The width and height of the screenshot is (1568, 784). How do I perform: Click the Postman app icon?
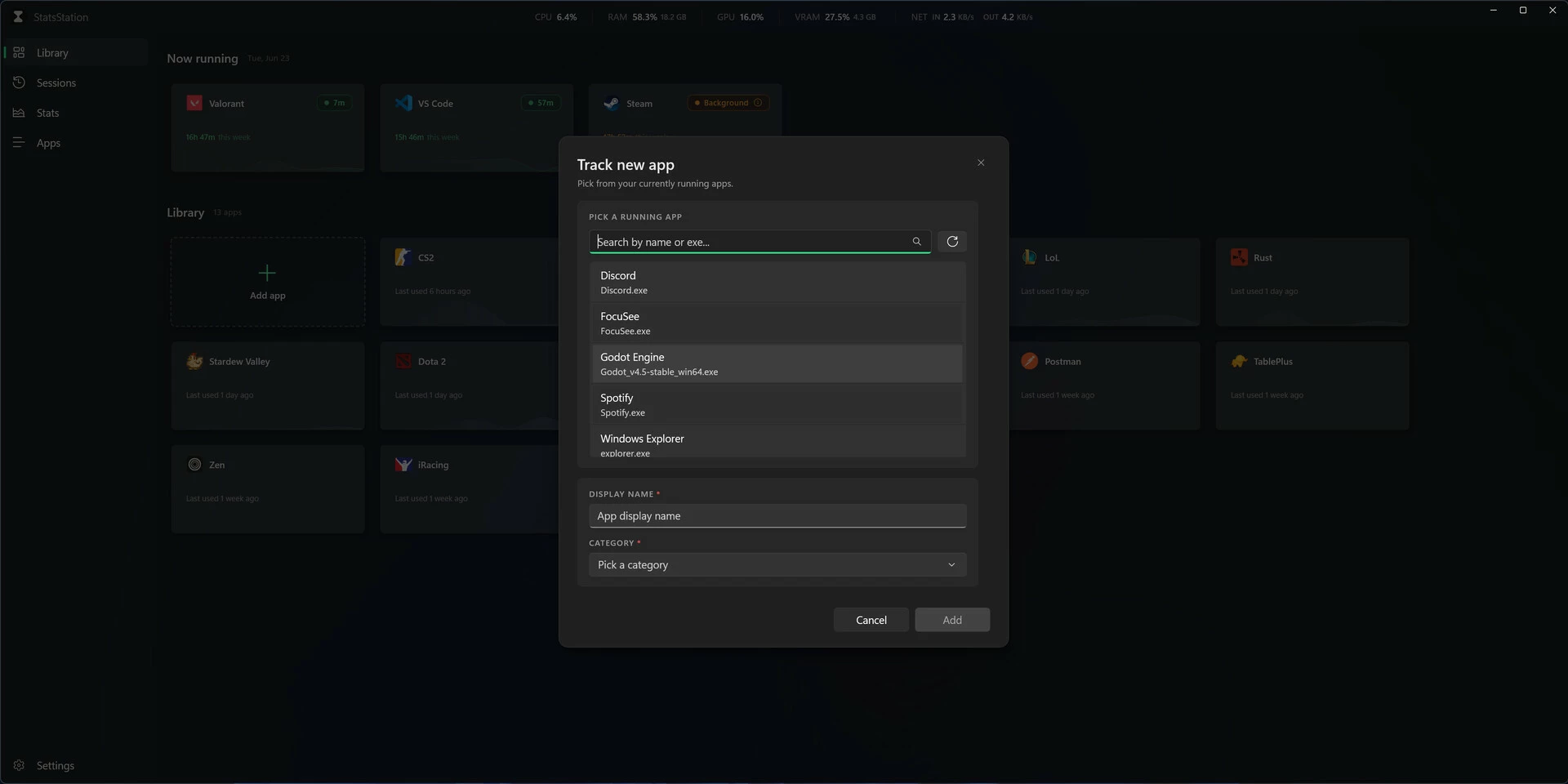tap(1029, 361)
